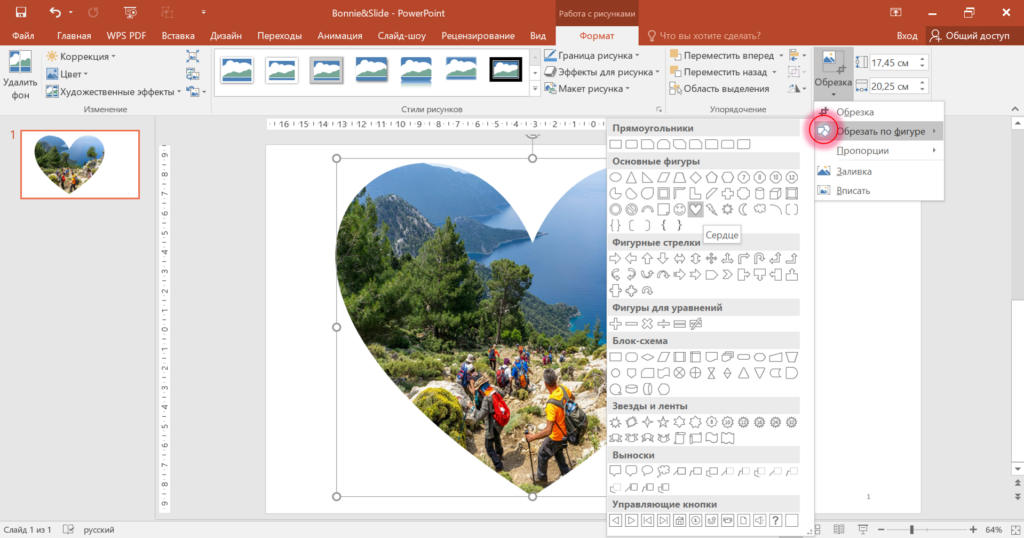Viewport: 1024px width, 538px height.
Task: Click the zoom slider handle in status bar
Action: [x=912, y=530]
